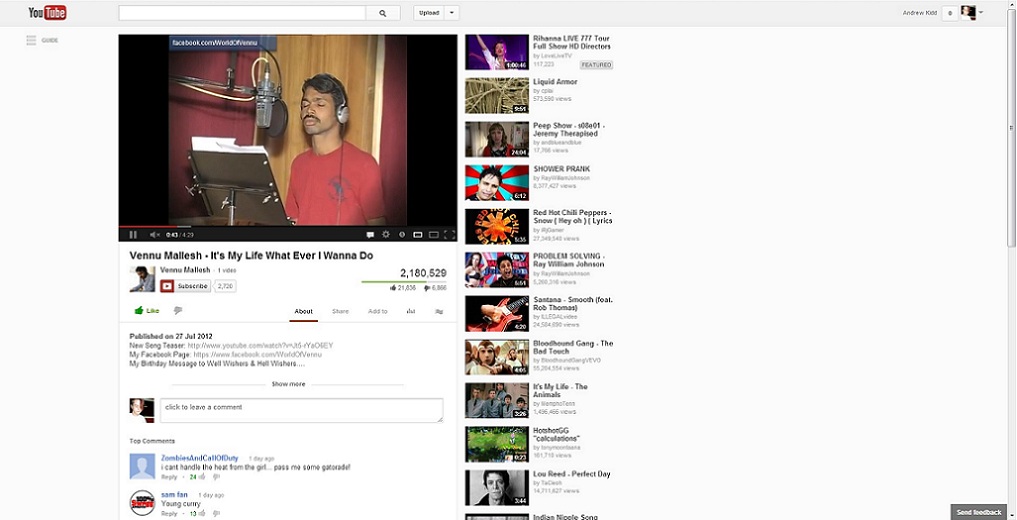The height and width of the screenshot is (520, 1017).
Task: Like the video with thumbs-up Like button
Action: point(147,311)
